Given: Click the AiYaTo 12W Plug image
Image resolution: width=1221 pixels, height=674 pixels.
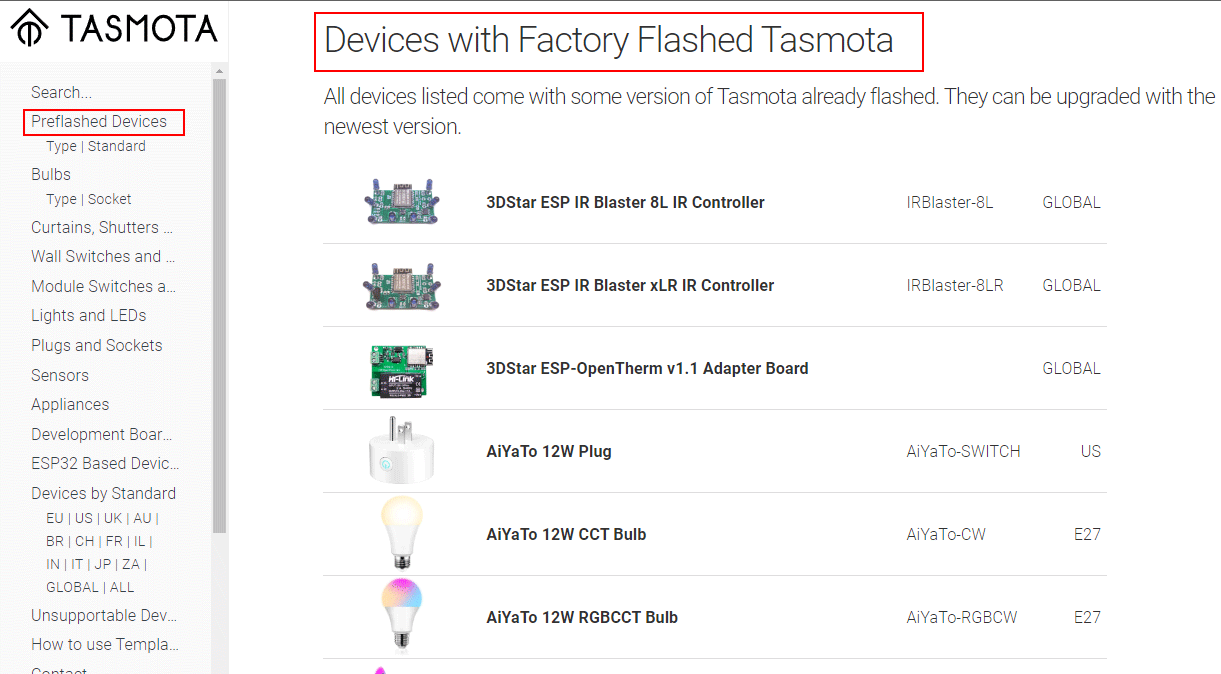Looking at the screenshot, I should point(402,451).
